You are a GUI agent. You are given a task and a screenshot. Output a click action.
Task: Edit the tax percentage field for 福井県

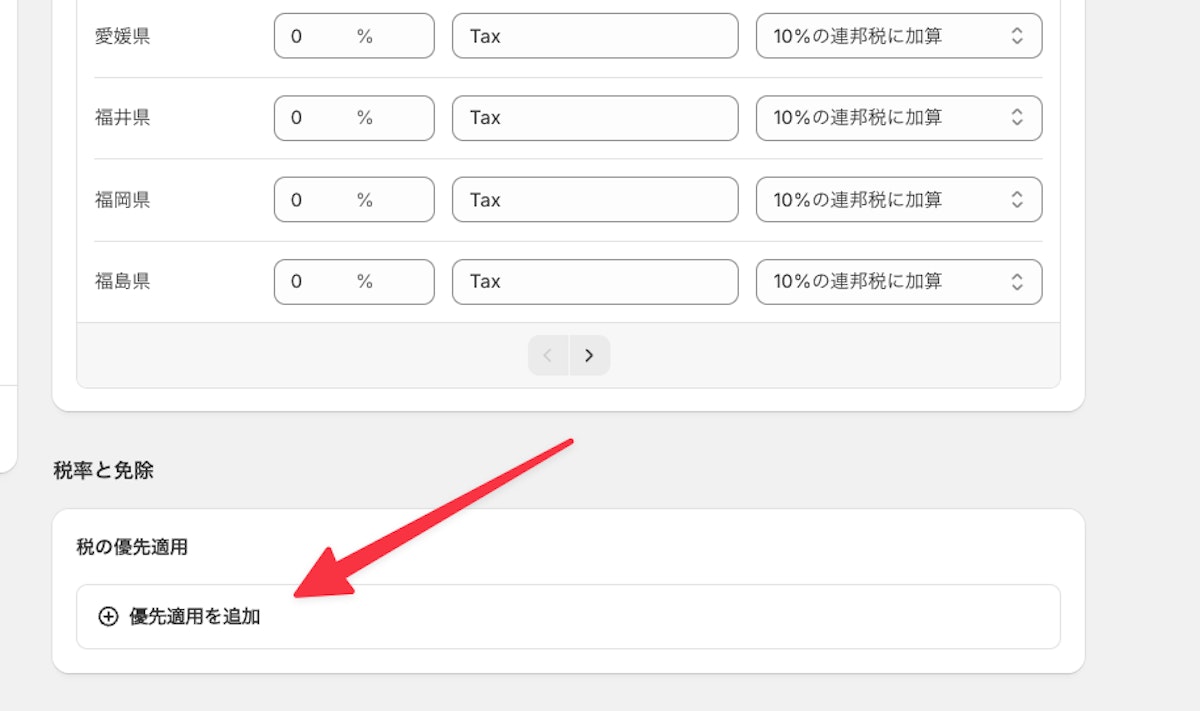tap(340, 117)
